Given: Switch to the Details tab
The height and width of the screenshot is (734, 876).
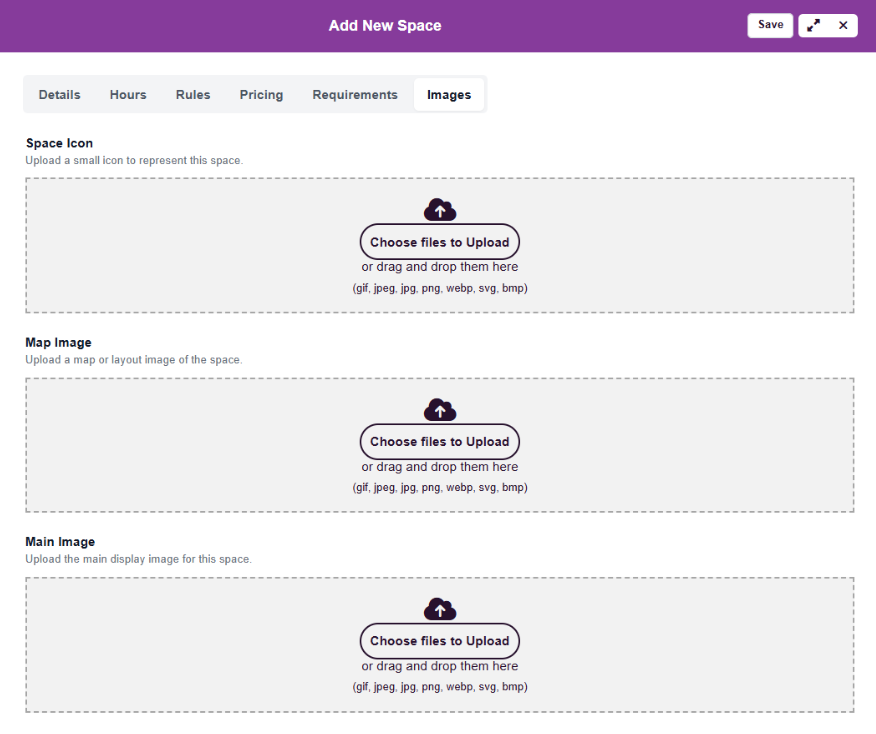Looking at the screenshot, I should coord(59,95).
